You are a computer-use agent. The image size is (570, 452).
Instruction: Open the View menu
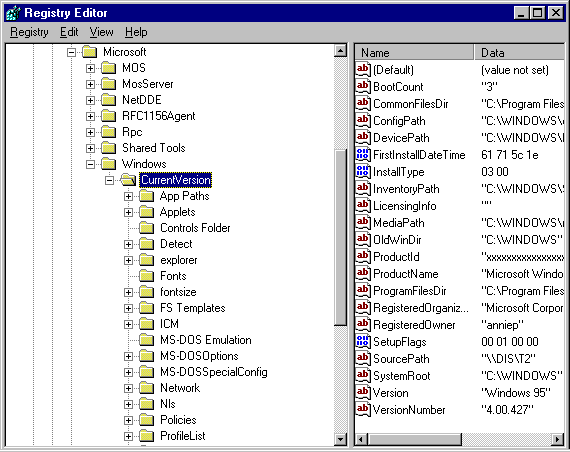point(101,32)
